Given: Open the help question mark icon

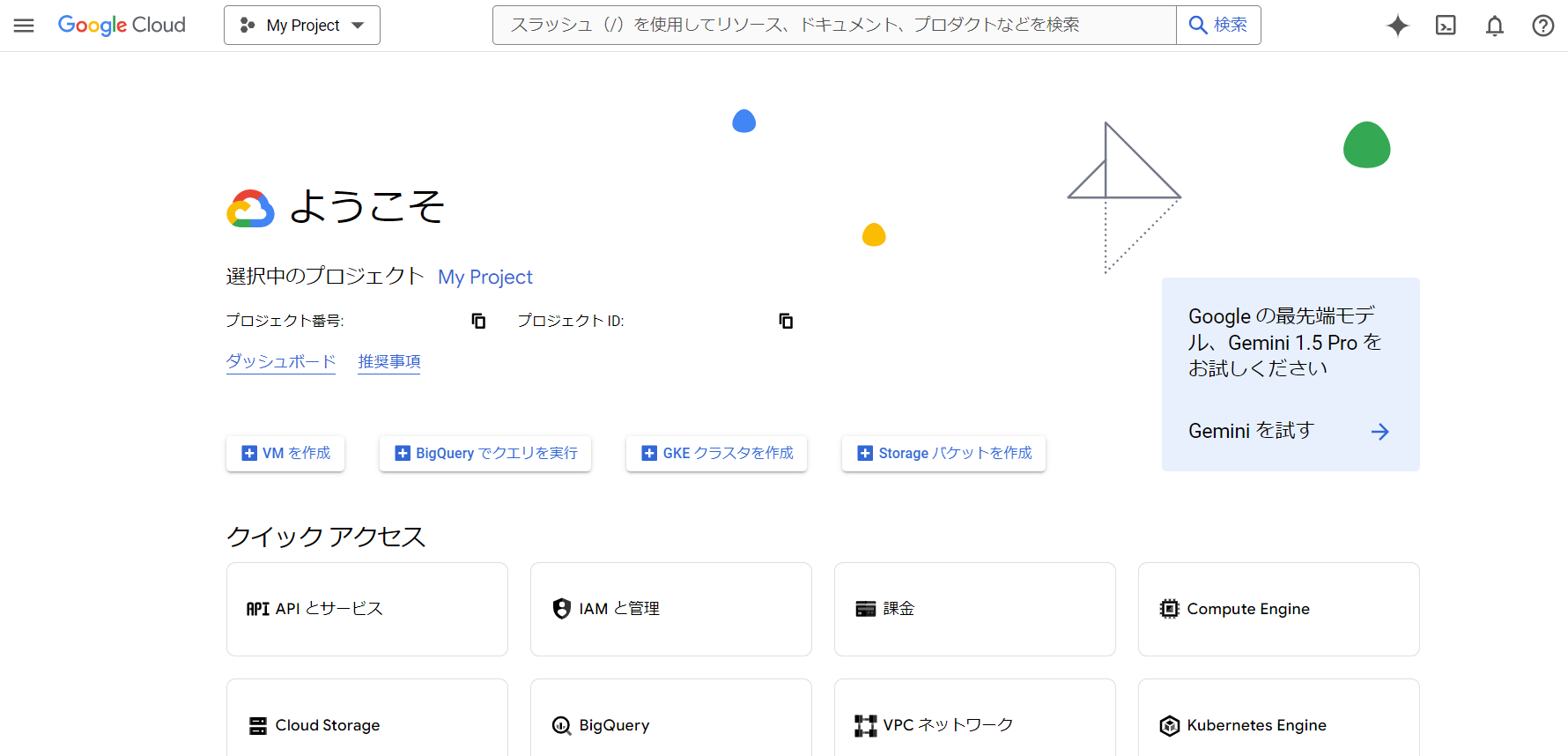Looking at the screenshot, I should point(1542,26).
